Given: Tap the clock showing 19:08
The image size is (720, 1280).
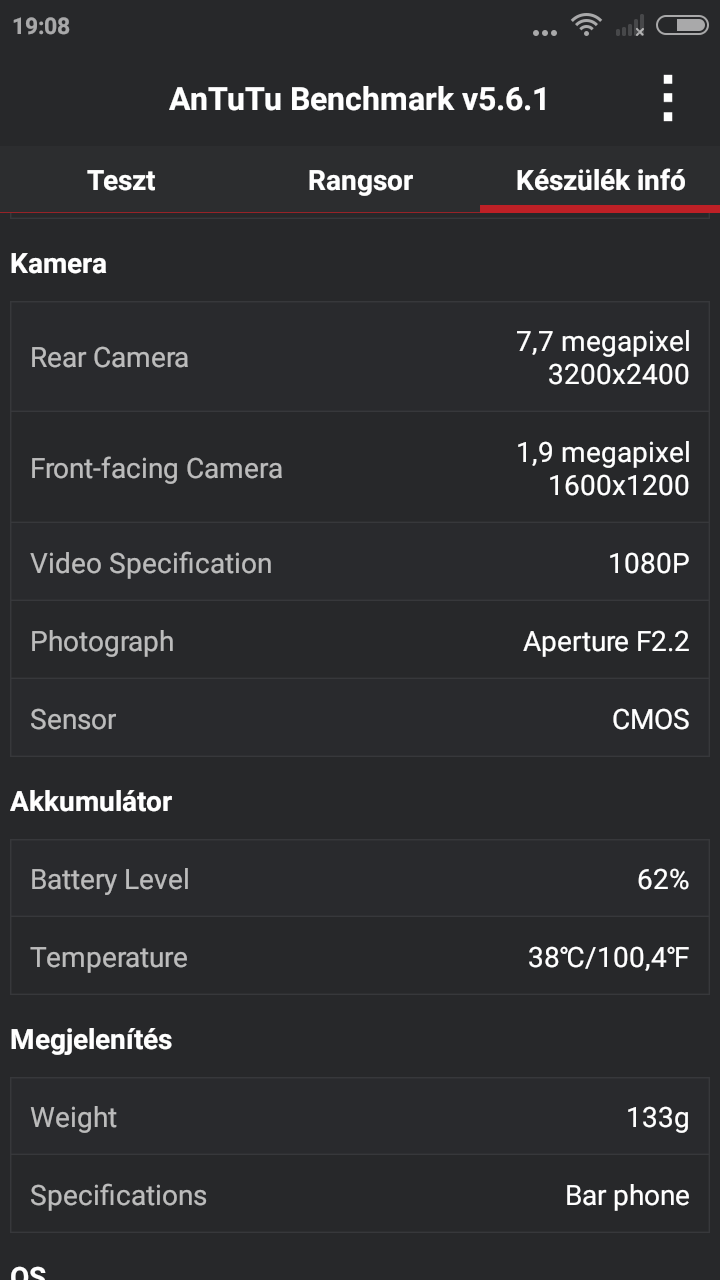Looking at the screenshot, I should (x=42, y=27).
